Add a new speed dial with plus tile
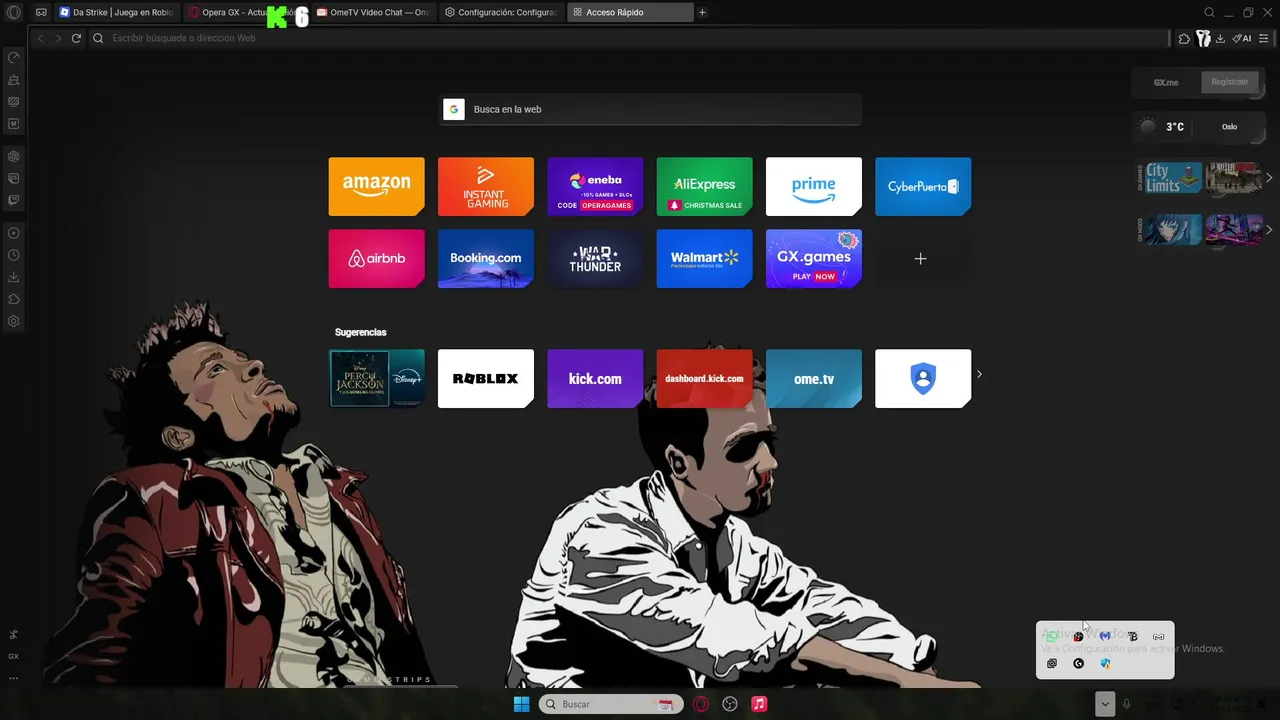 [x=923, y=258]
